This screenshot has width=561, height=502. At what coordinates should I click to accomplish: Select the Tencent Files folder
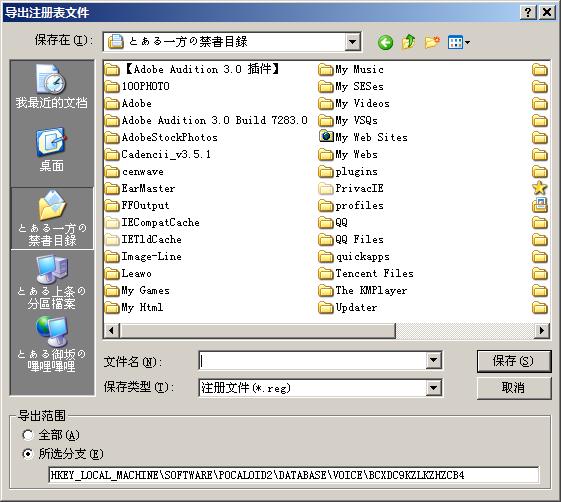click(x=366, y=273)
